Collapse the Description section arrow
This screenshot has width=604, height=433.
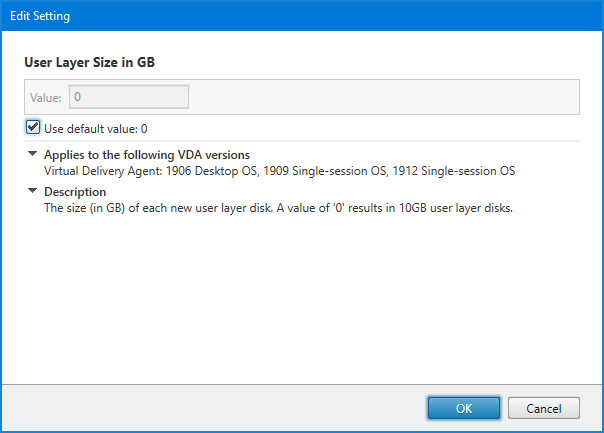[x=33, y=191]
